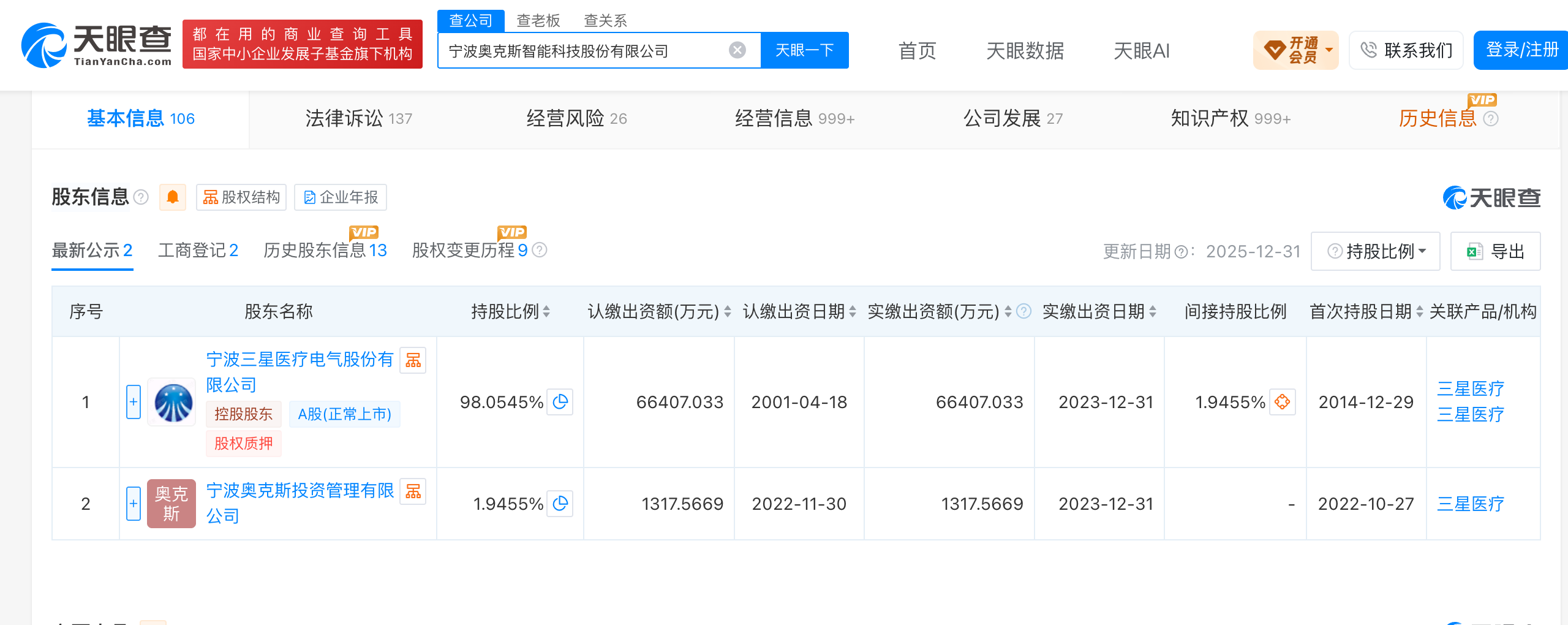
Task: Click equity structure icon next to 宁波奥克斯投资管理
Action: click(x=413, y=491)
